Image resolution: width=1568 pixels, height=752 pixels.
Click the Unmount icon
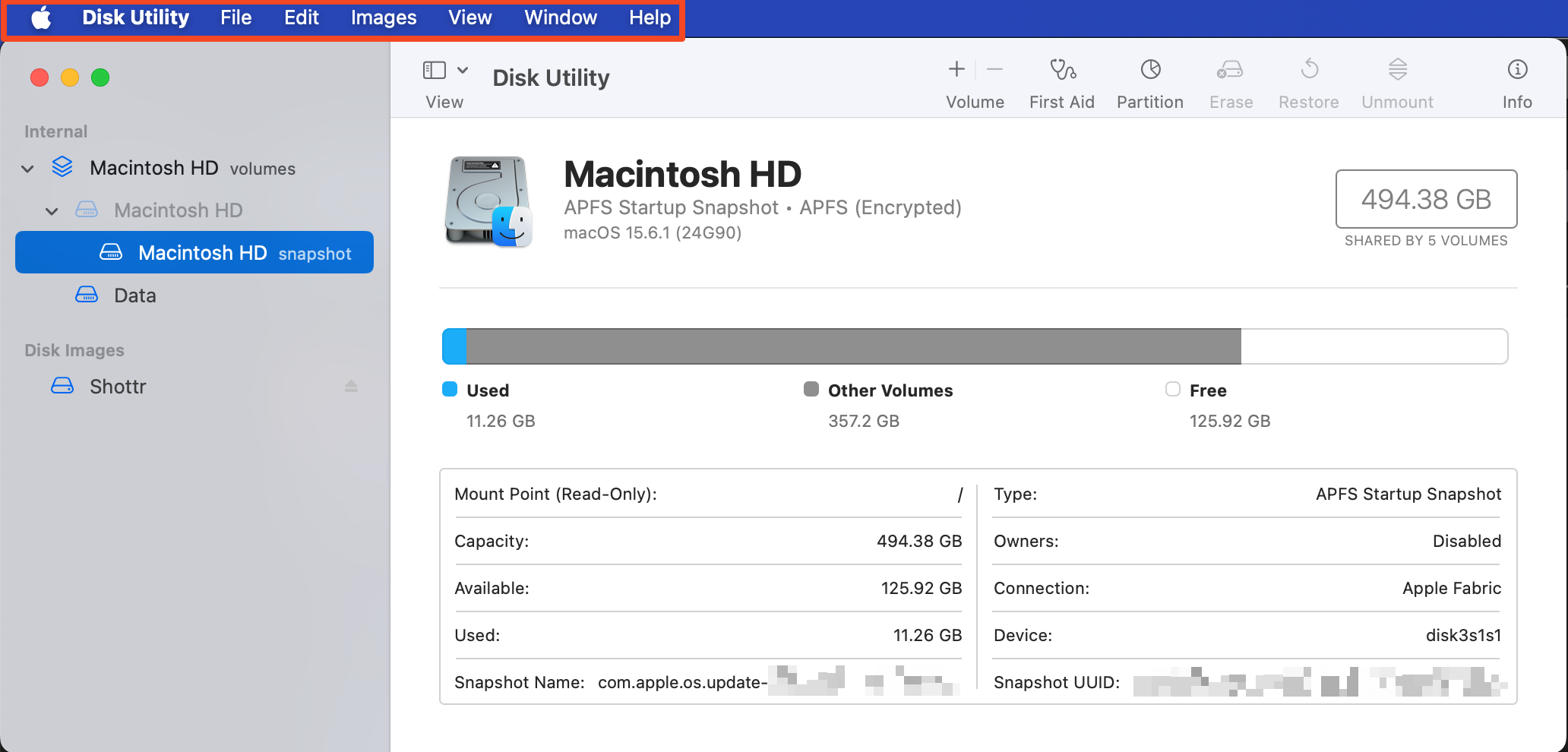click(1398, 69)
